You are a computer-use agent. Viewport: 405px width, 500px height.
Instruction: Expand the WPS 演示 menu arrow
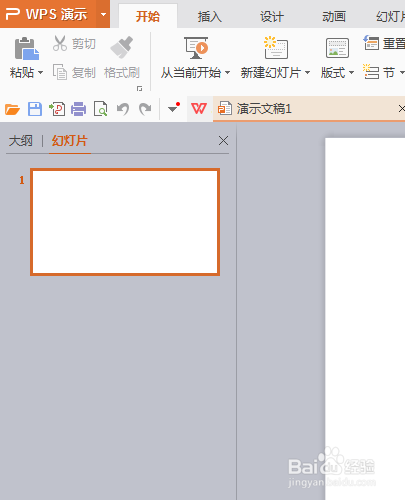[x=103, y=14]
